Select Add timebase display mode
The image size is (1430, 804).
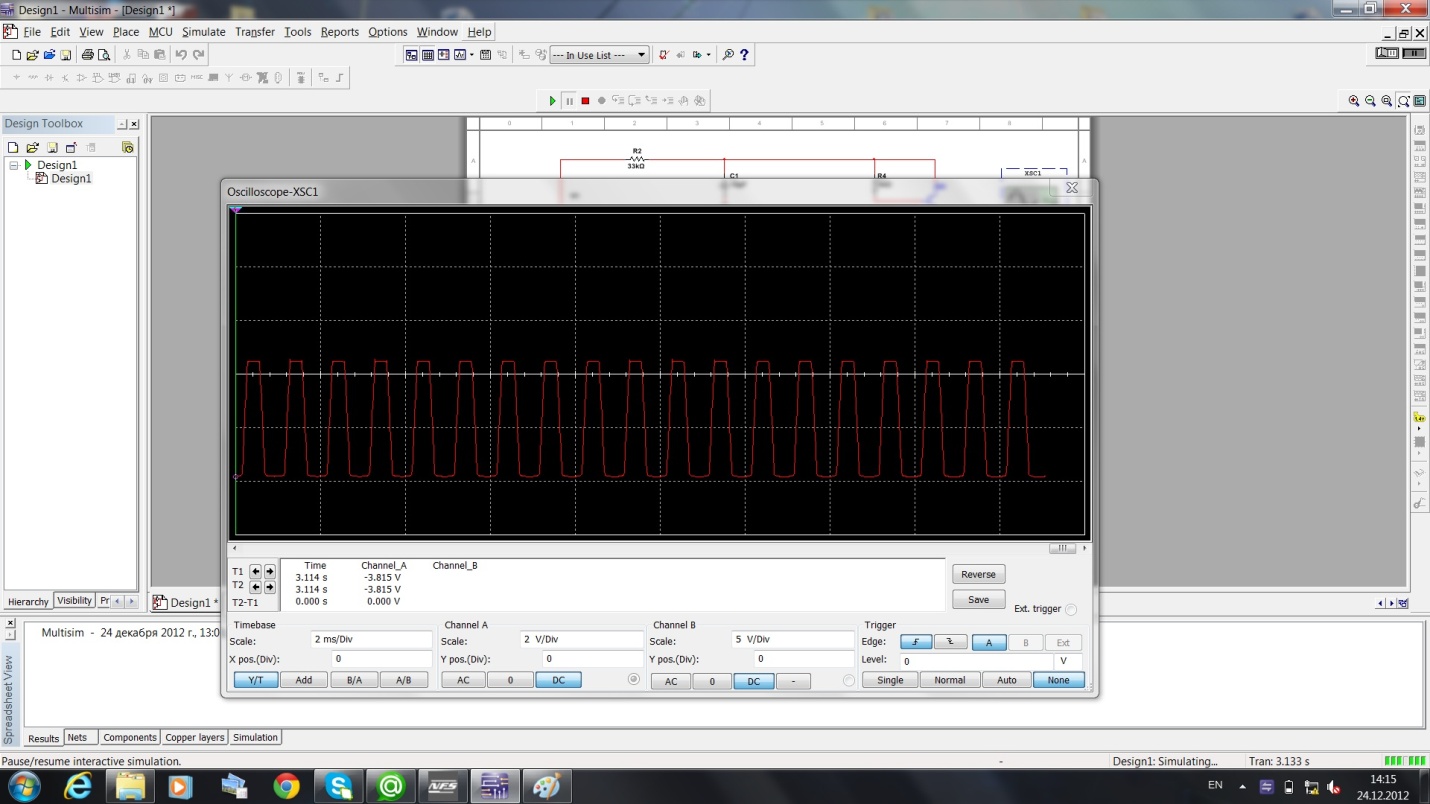click(304, 680)
